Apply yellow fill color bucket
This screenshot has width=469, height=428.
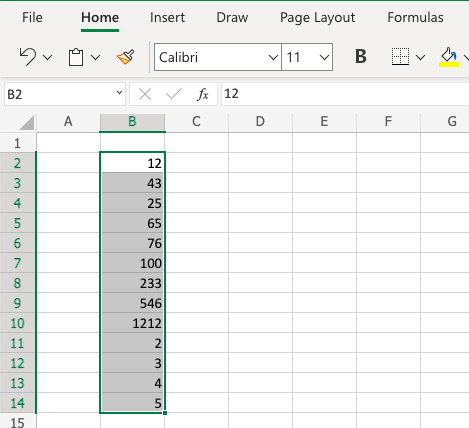tap(449, 57)
